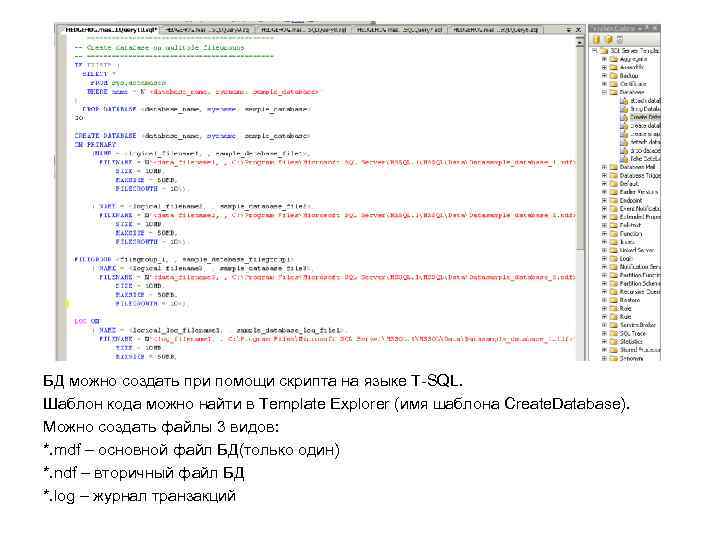Select the Partition Scheme folder label

pos(640,283)
